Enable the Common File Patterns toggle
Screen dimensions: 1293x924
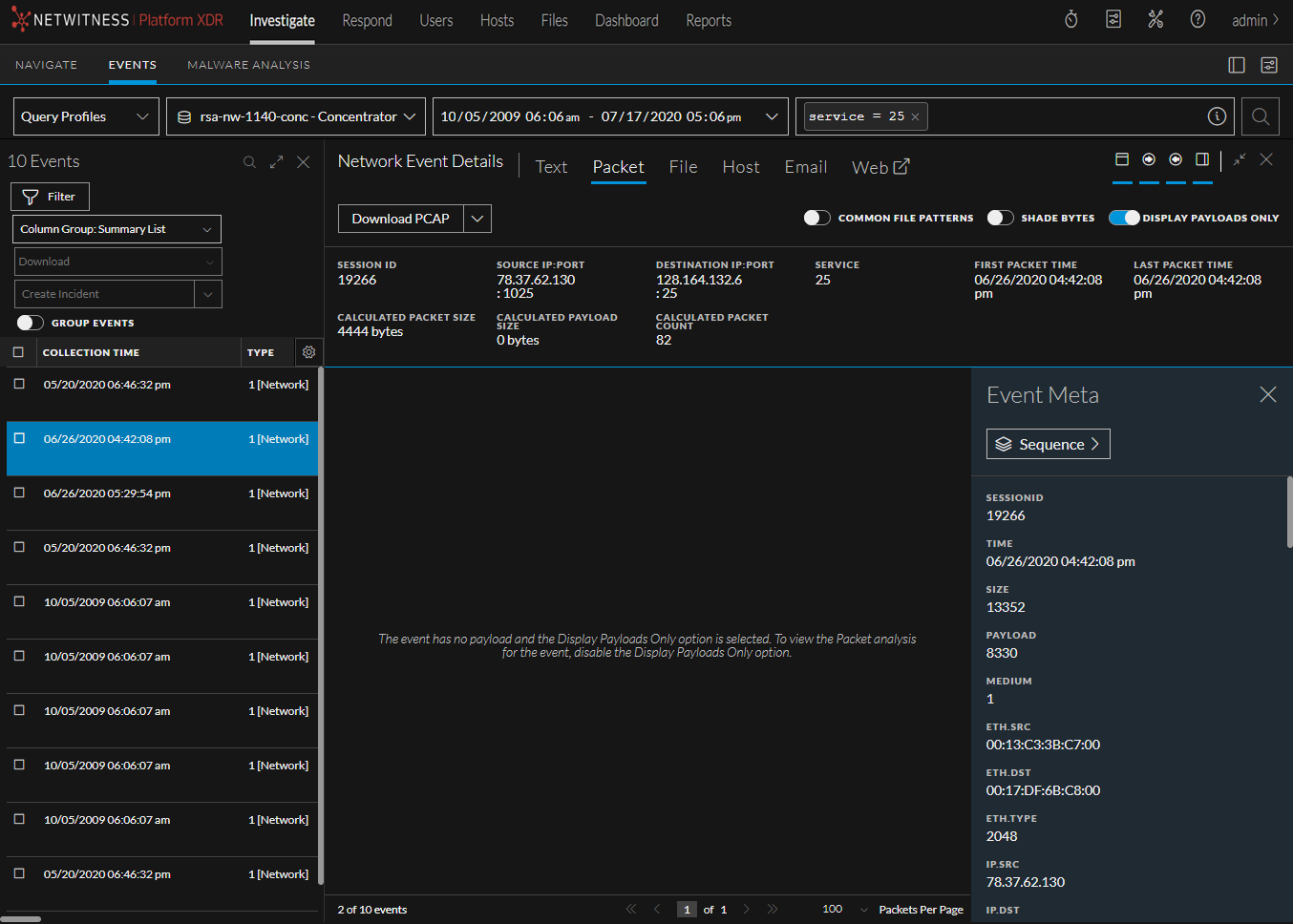coord(817,218)
